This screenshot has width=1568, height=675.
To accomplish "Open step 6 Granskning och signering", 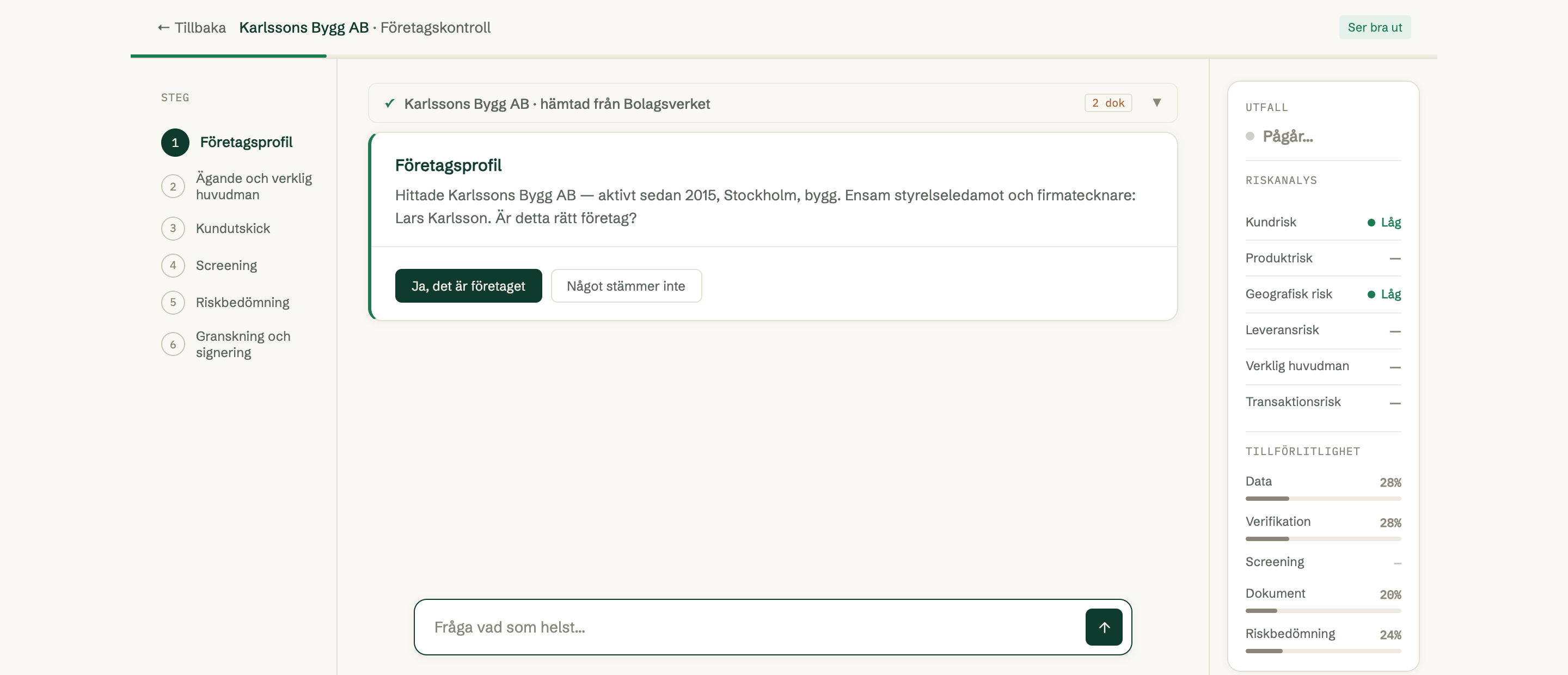I will pyautogui.click(x=226, y=345).
